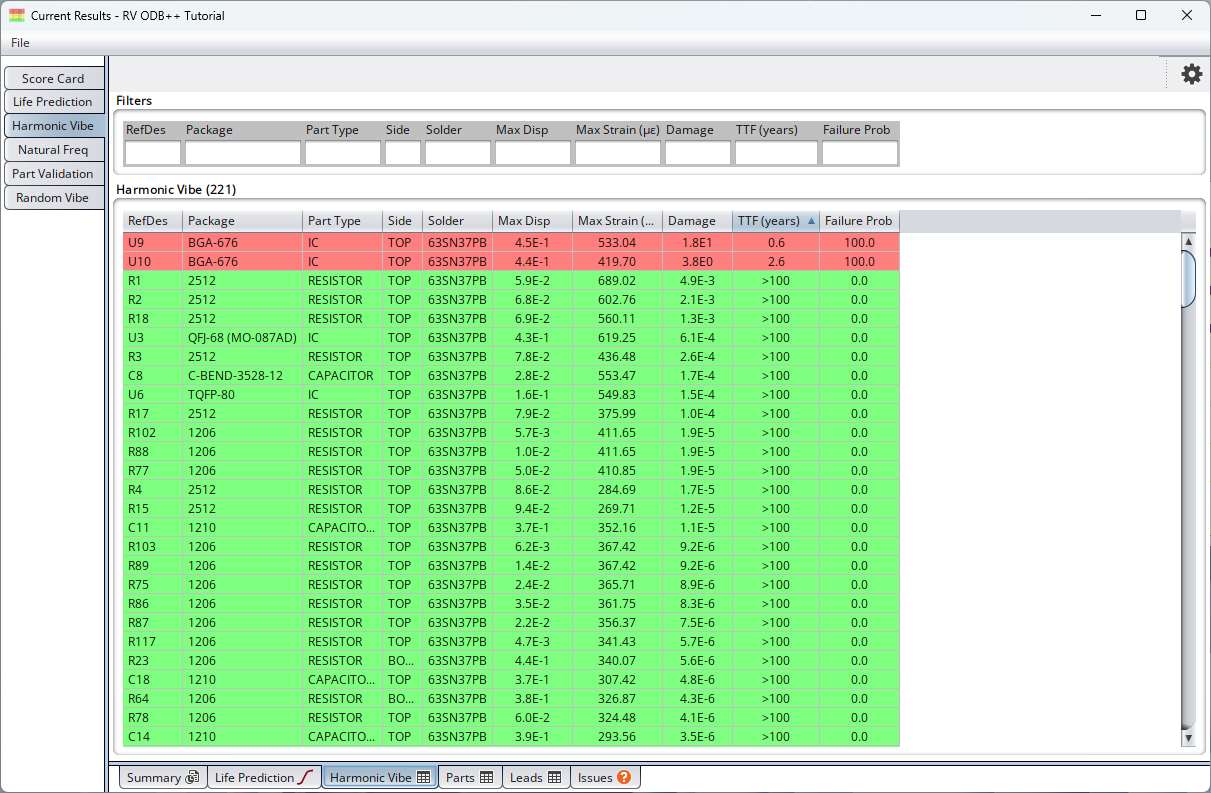
Task: Click the application icon in title bar
Action: (17, 16)
